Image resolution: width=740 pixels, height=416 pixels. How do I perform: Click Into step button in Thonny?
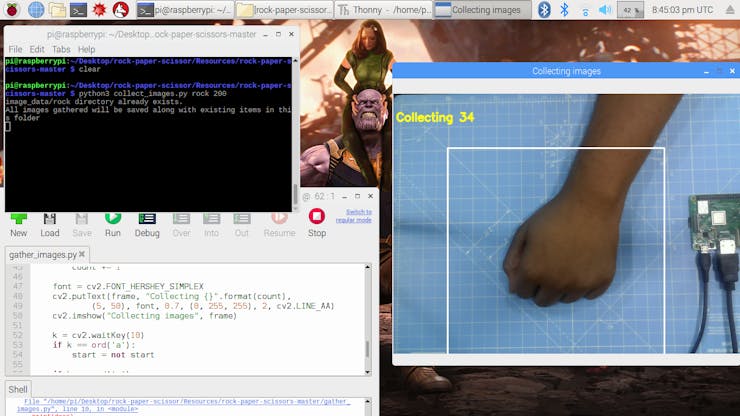coord(211,224)
